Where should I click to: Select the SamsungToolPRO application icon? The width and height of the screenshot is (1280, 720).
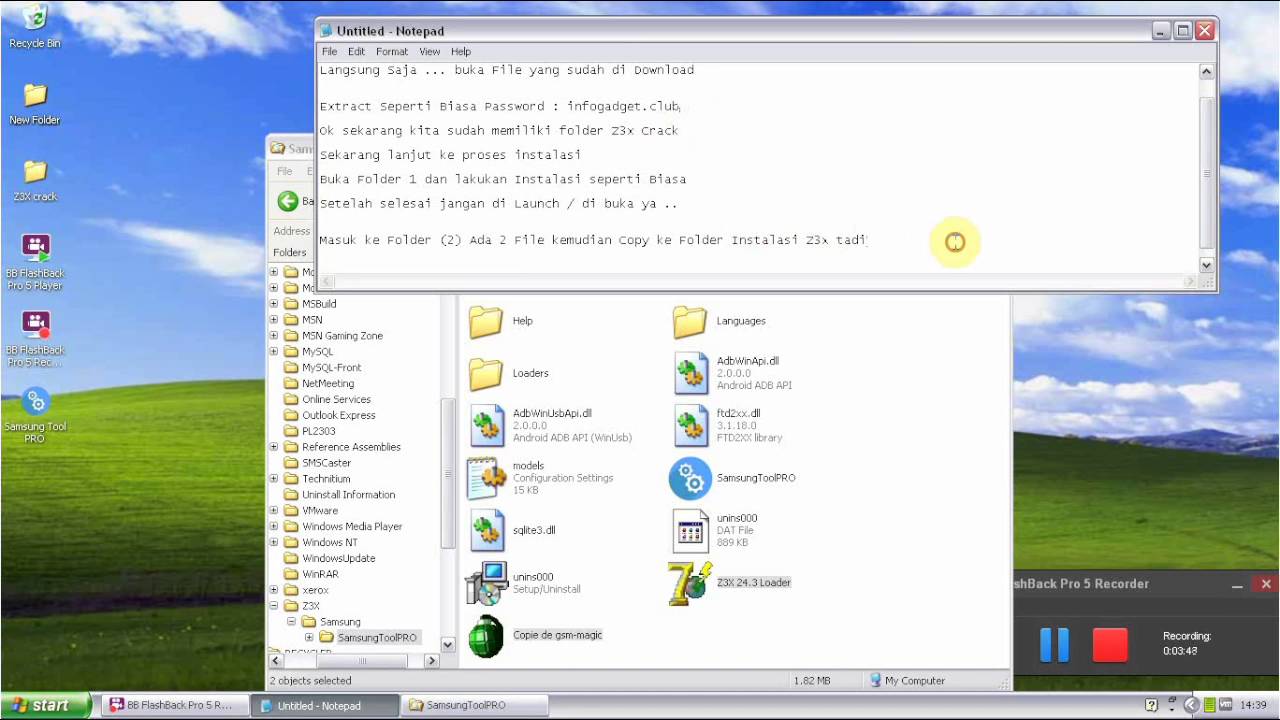point(690,478)
